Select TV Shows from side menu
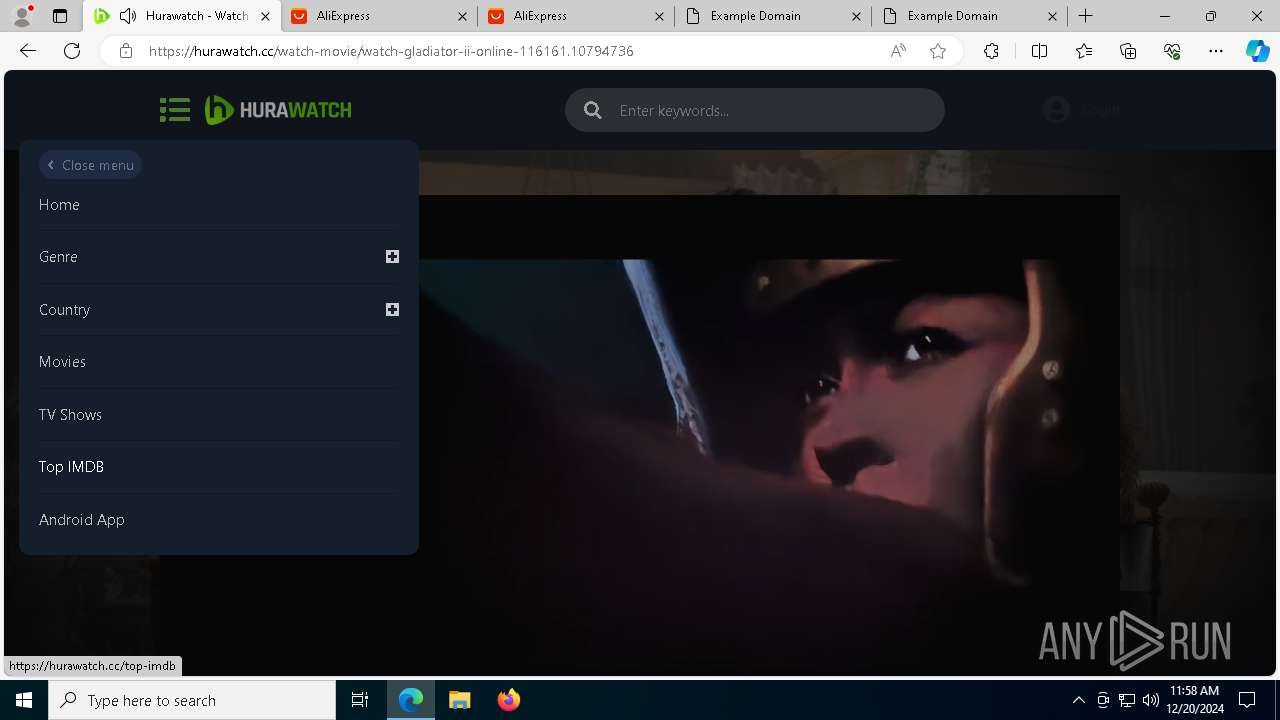1280x720 pixels. point(70,415)
